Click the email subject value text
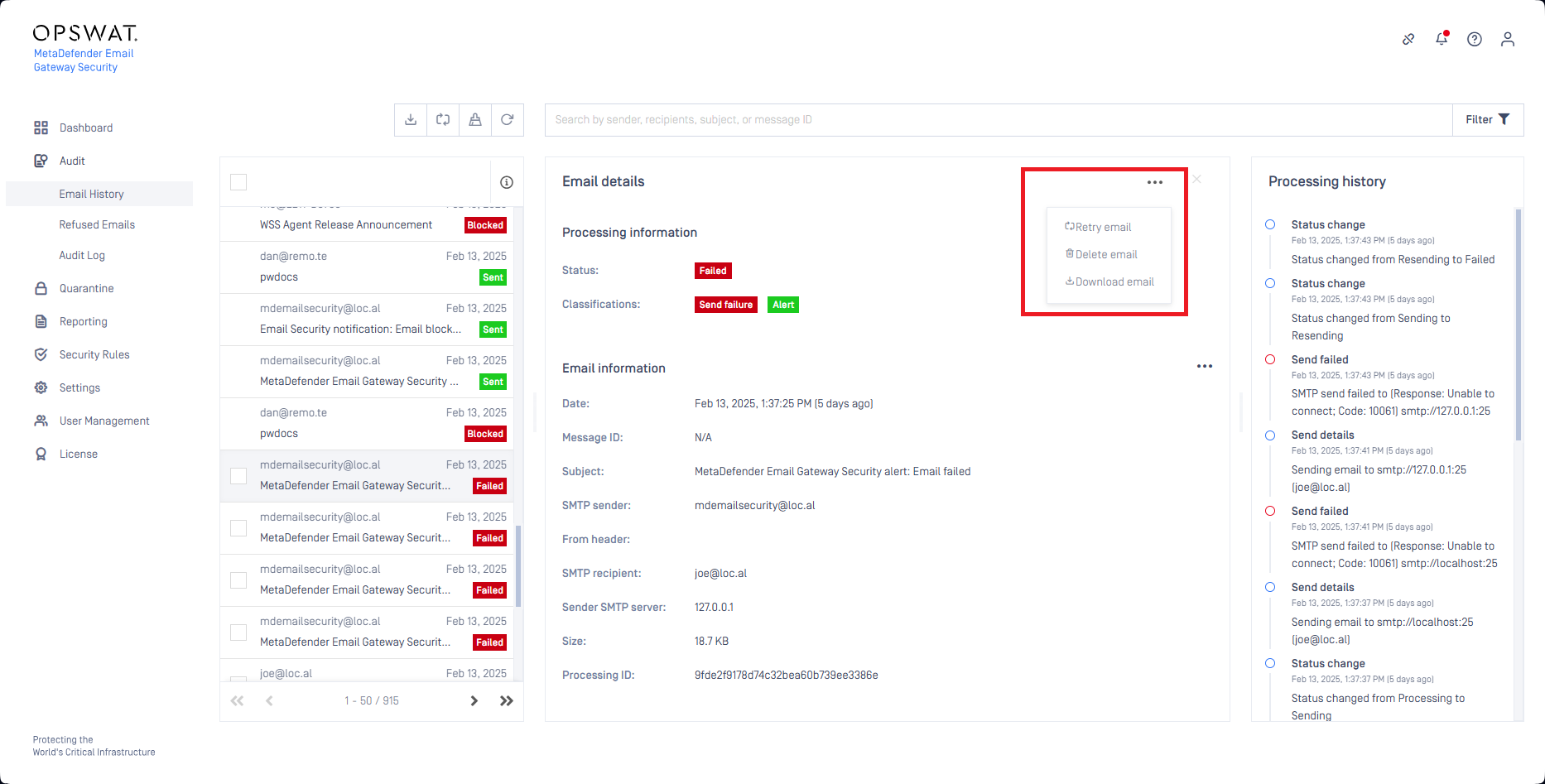The width and height of the screenshot is (1545, 784). click(832, 471)
